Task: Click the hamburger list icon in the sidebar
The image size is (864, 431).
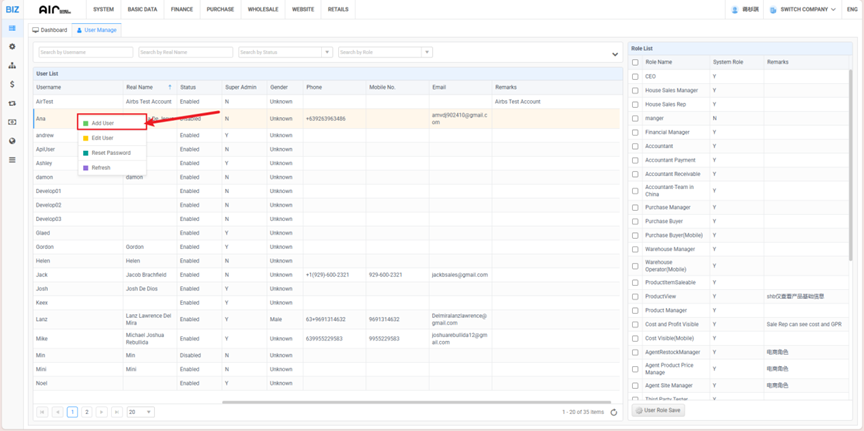Action: click(x=12, y=160)
